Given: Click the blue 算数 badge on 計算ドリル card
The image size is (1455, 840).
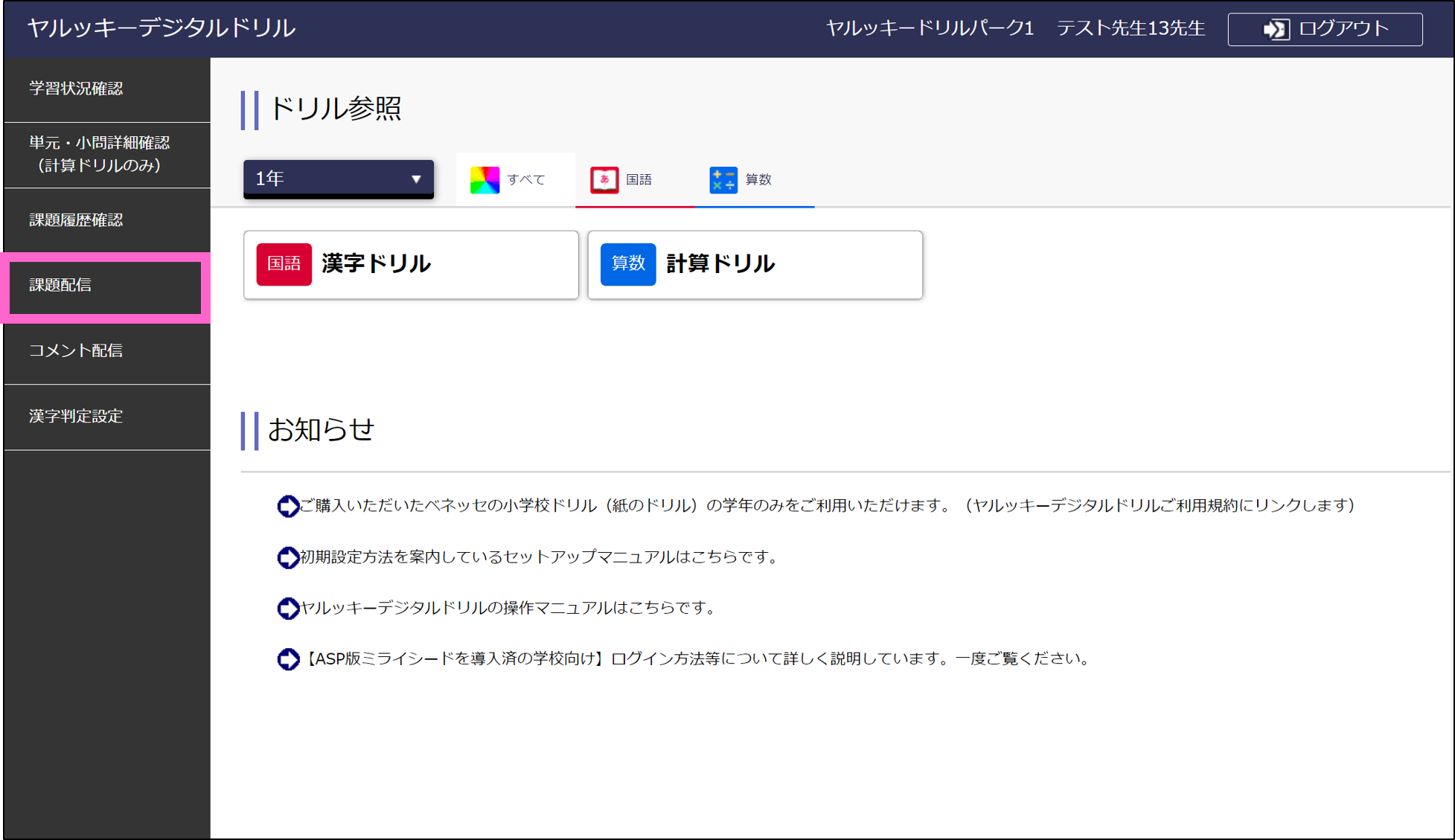Looking at the screenshot, I should click(627, 264).
